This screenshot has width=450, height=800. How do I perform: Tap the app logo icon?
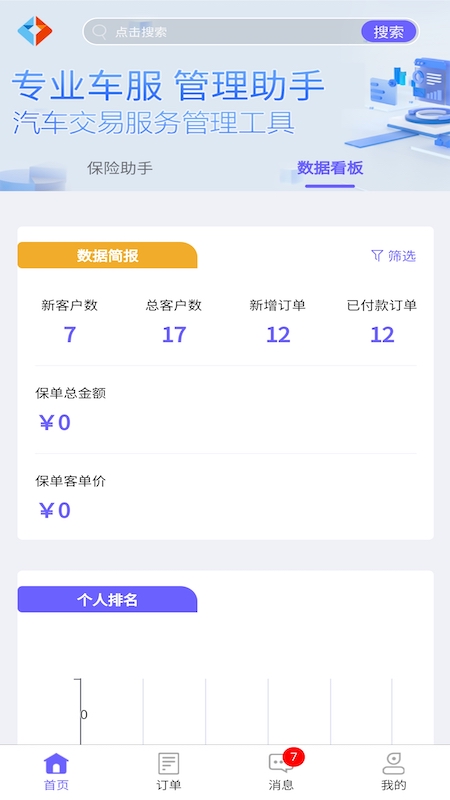coord(35,31)
